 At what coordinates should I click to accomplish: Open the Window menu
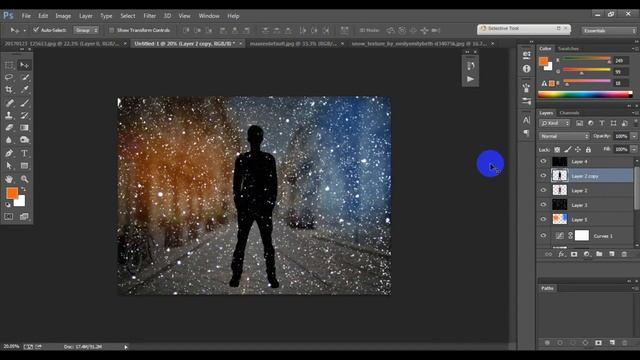pos(209,16)
